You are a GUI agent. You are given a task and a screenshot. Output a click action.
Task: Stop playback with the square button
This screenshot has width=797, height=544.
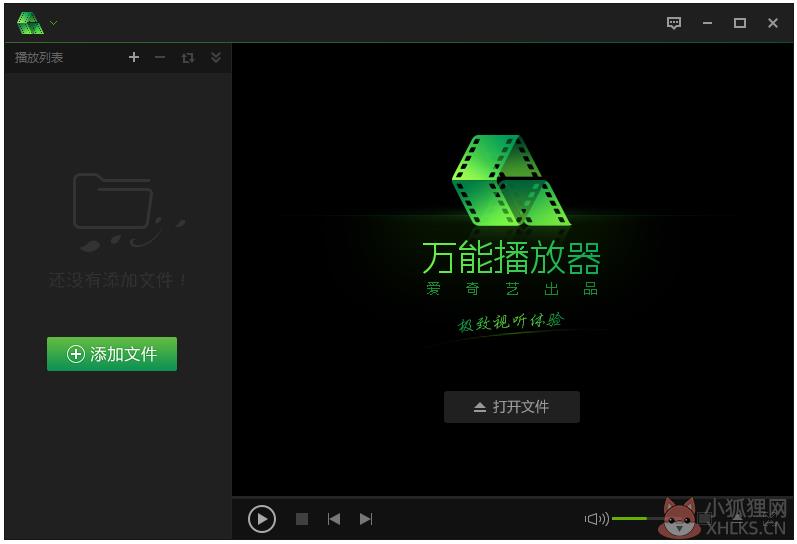(x=302, y=519)
